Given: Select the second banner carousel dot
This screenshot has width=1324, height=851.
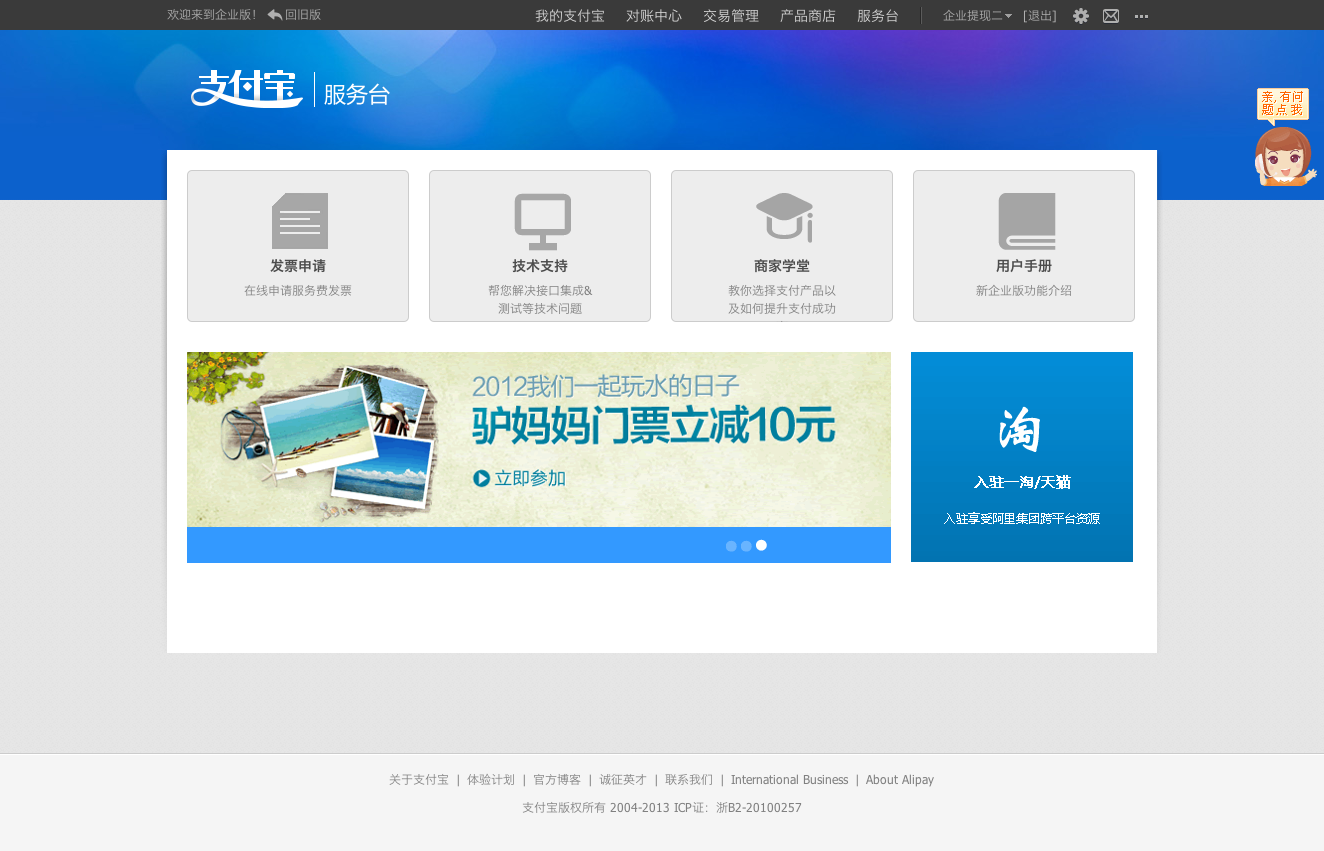Looking at the screenshot, I should (x=746, y=546).
